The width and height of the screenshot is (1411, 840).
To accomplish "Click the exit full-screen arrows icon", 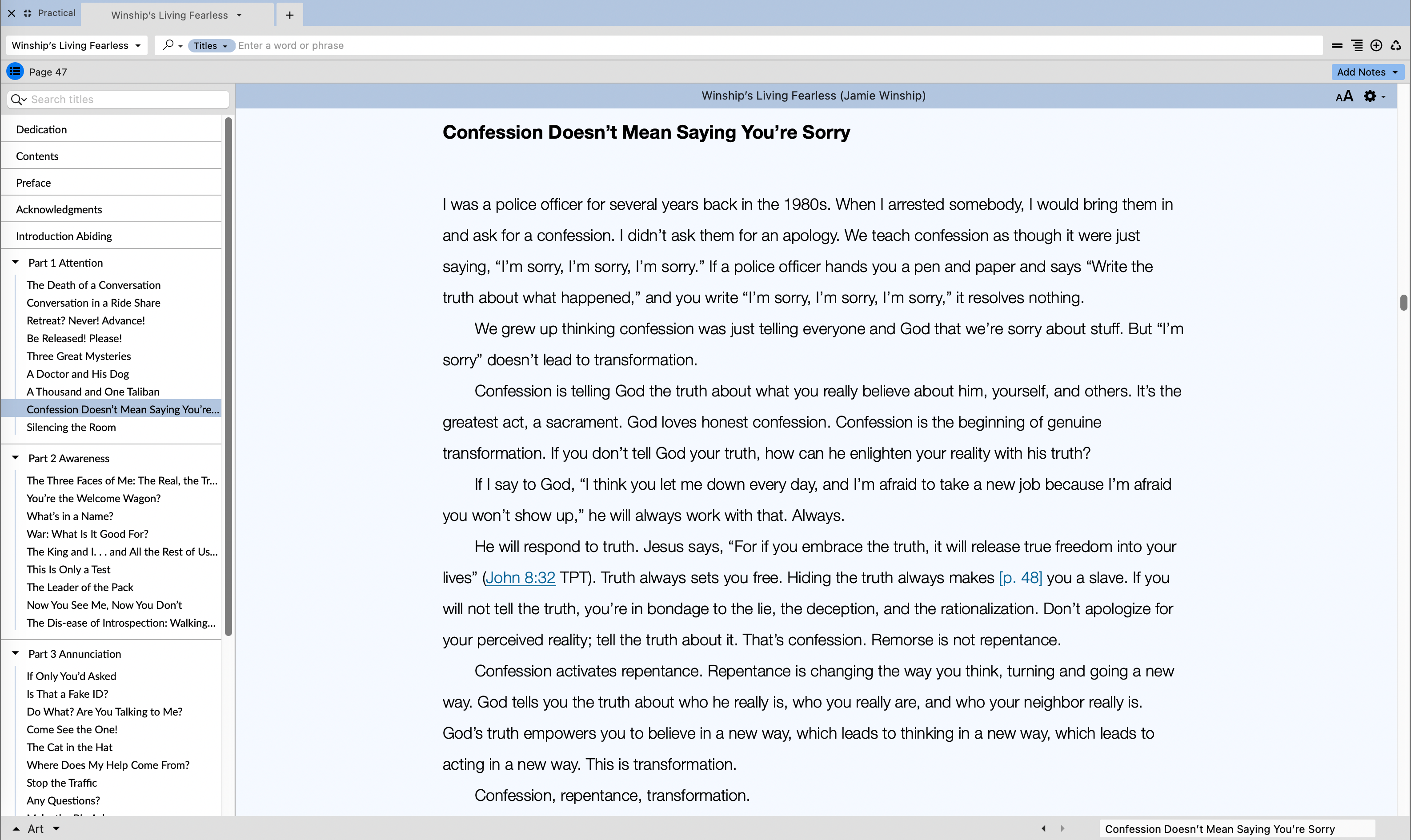I will [x=28, y=13].
